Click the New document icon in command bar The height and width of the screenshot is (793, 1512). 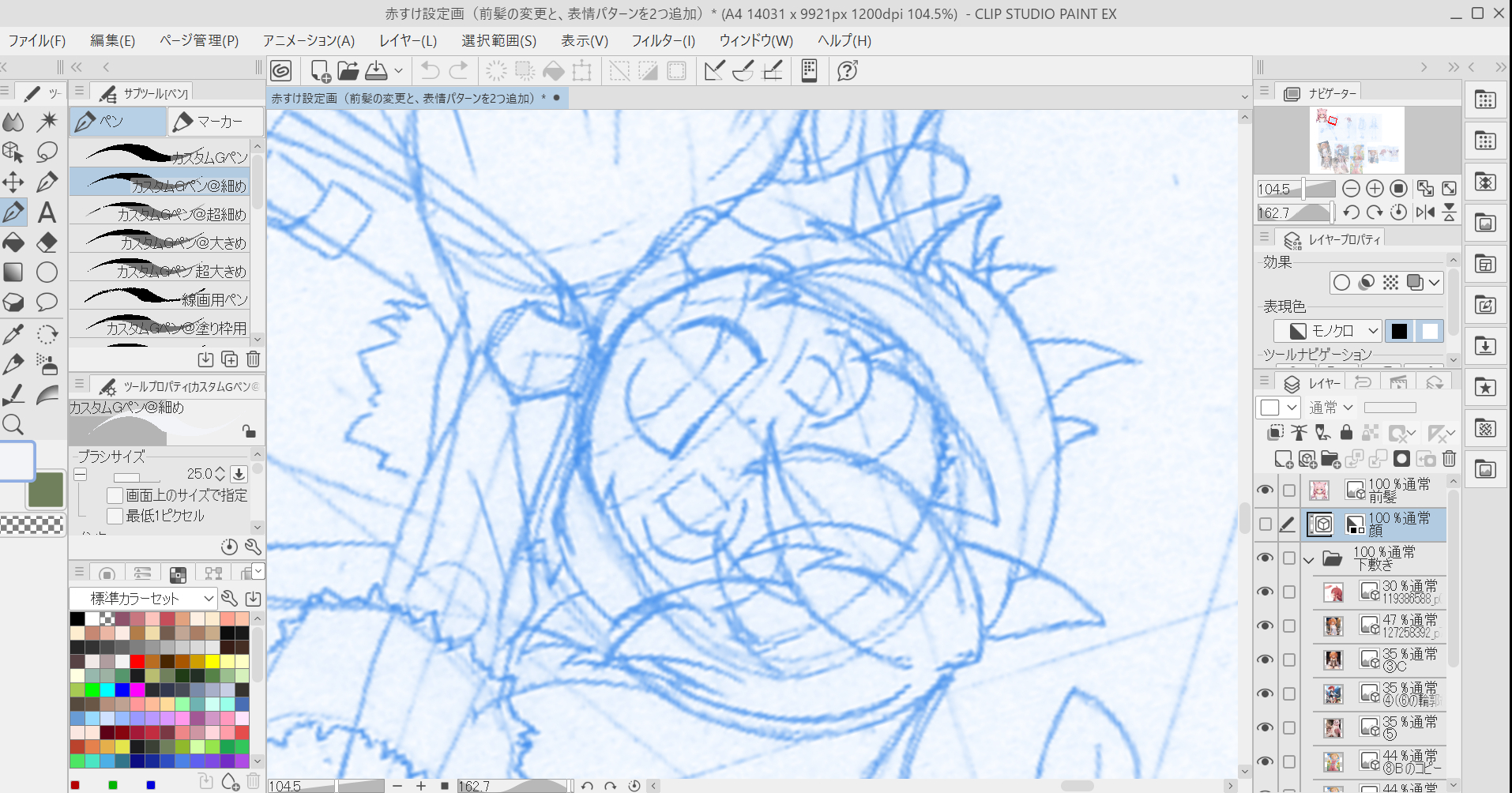click(x=320, y=71)
